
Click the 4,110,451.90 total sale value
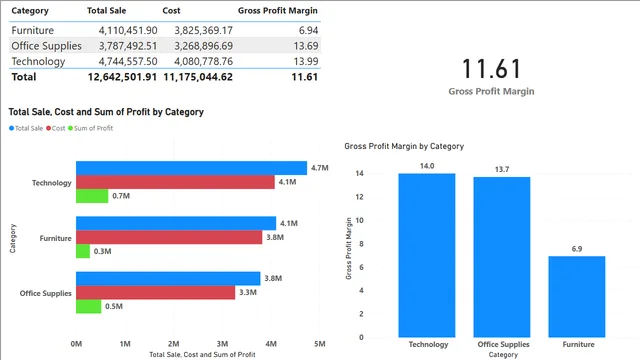click(x=128, y=30)
